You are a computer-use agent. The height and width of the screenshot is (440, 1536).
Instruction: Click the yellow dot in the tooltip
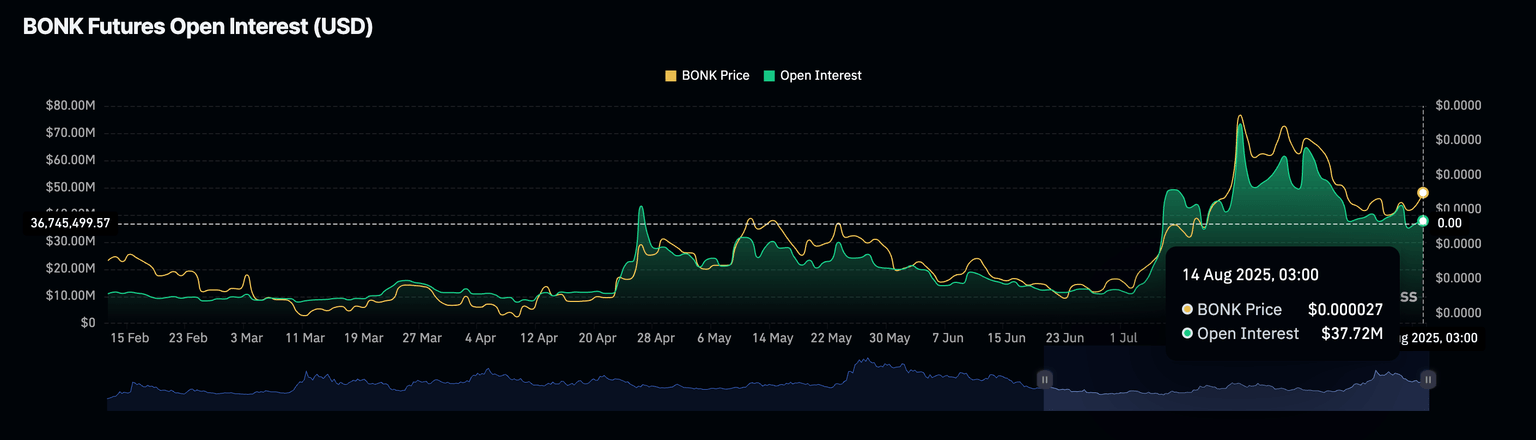[1187, 310]
